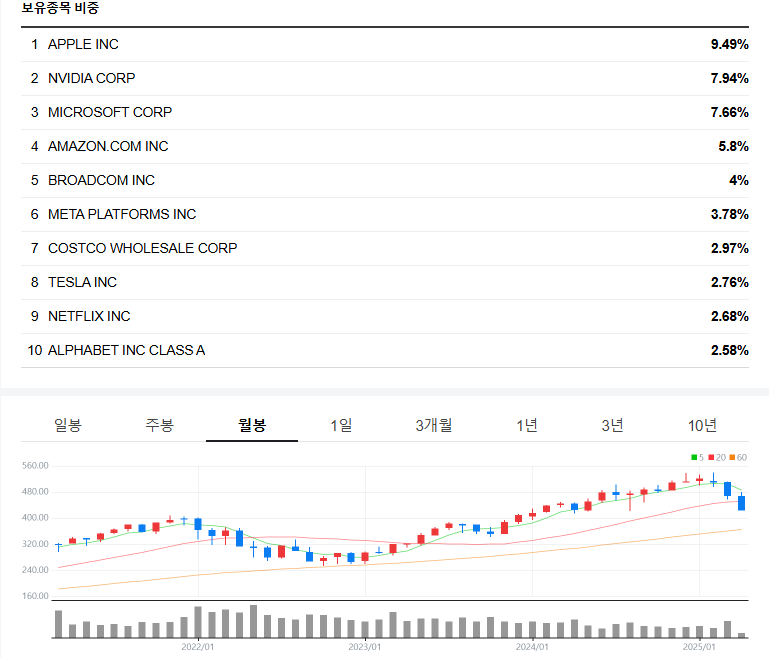769x658 pixels.
Task: Open the 1일 chart tab
Action: point(341,425)
